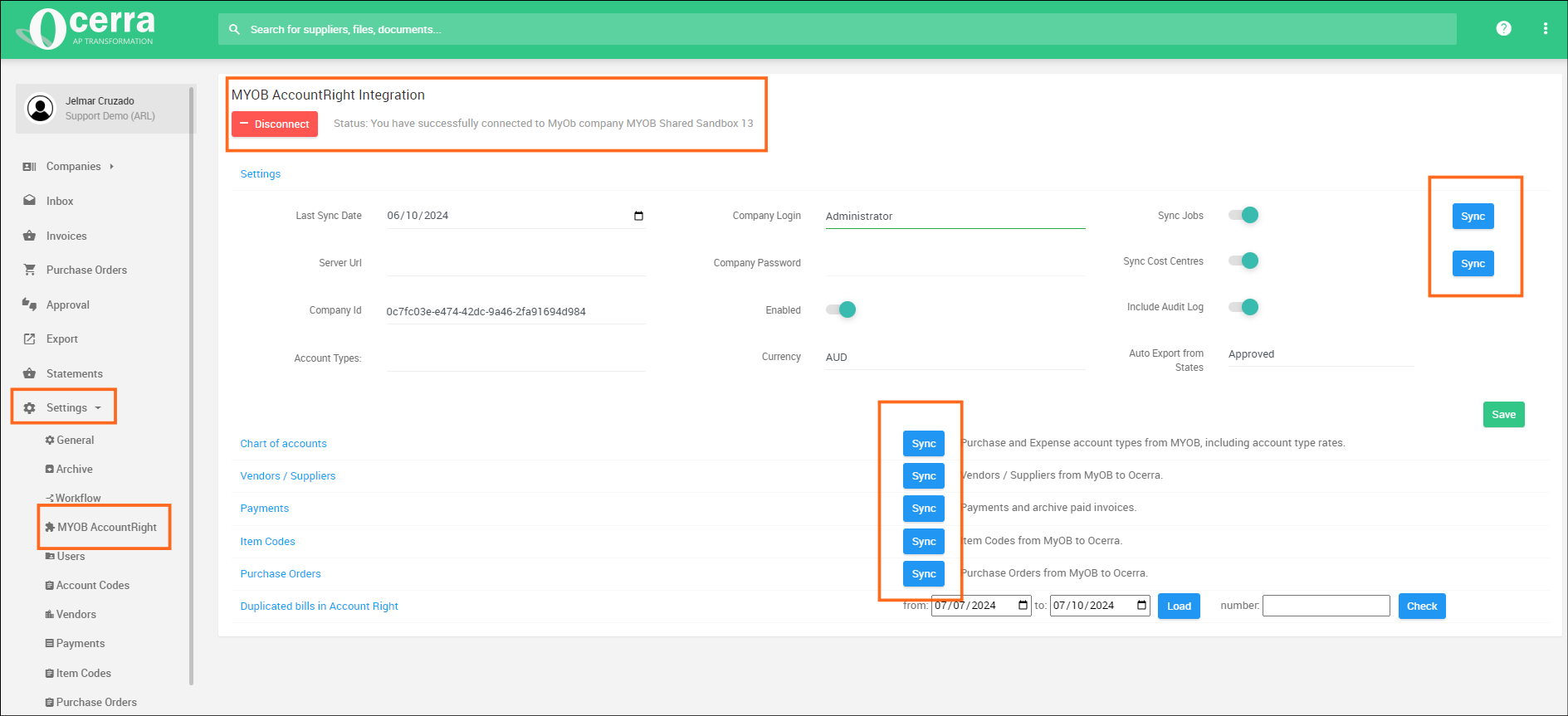Sync Vendors / Suppliers from MYOB
This screenshot has height=716, width=1568.
click(924, 476)
